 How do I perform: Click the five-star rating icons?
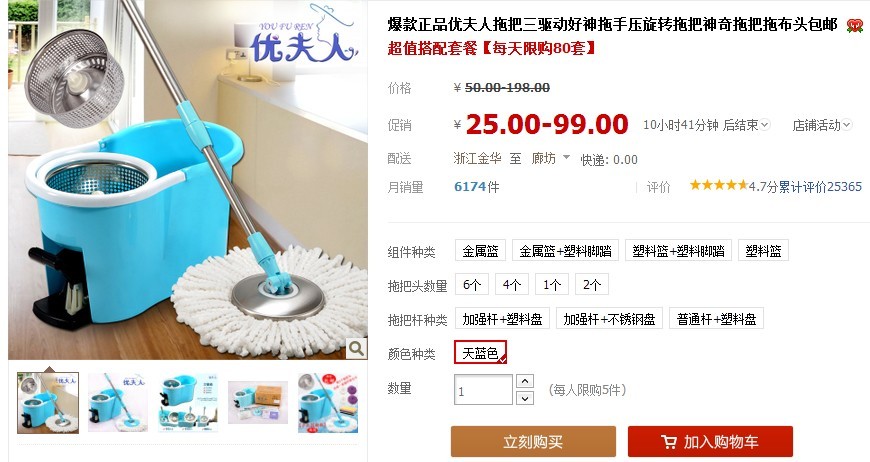pos(719,185)
